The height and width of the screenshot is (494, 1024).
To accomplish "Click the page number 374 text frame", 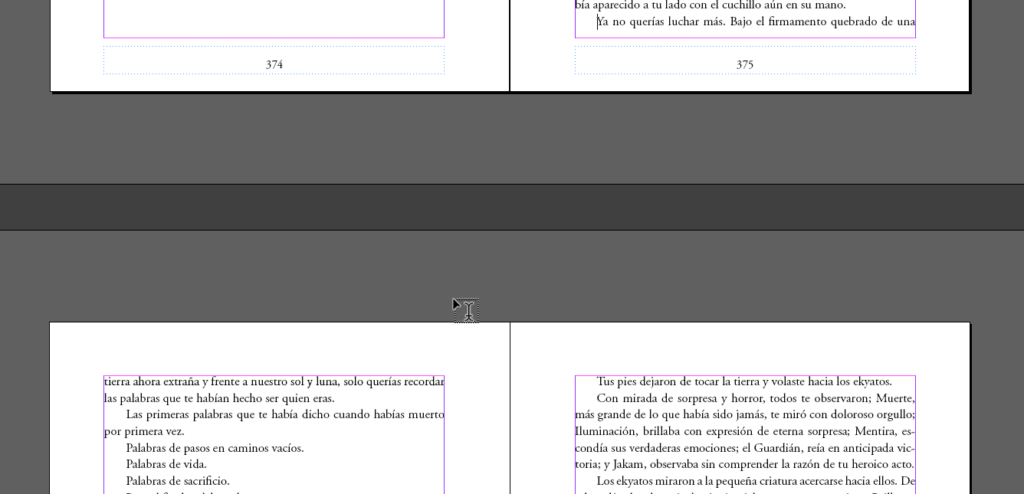I will pos(273,63).
